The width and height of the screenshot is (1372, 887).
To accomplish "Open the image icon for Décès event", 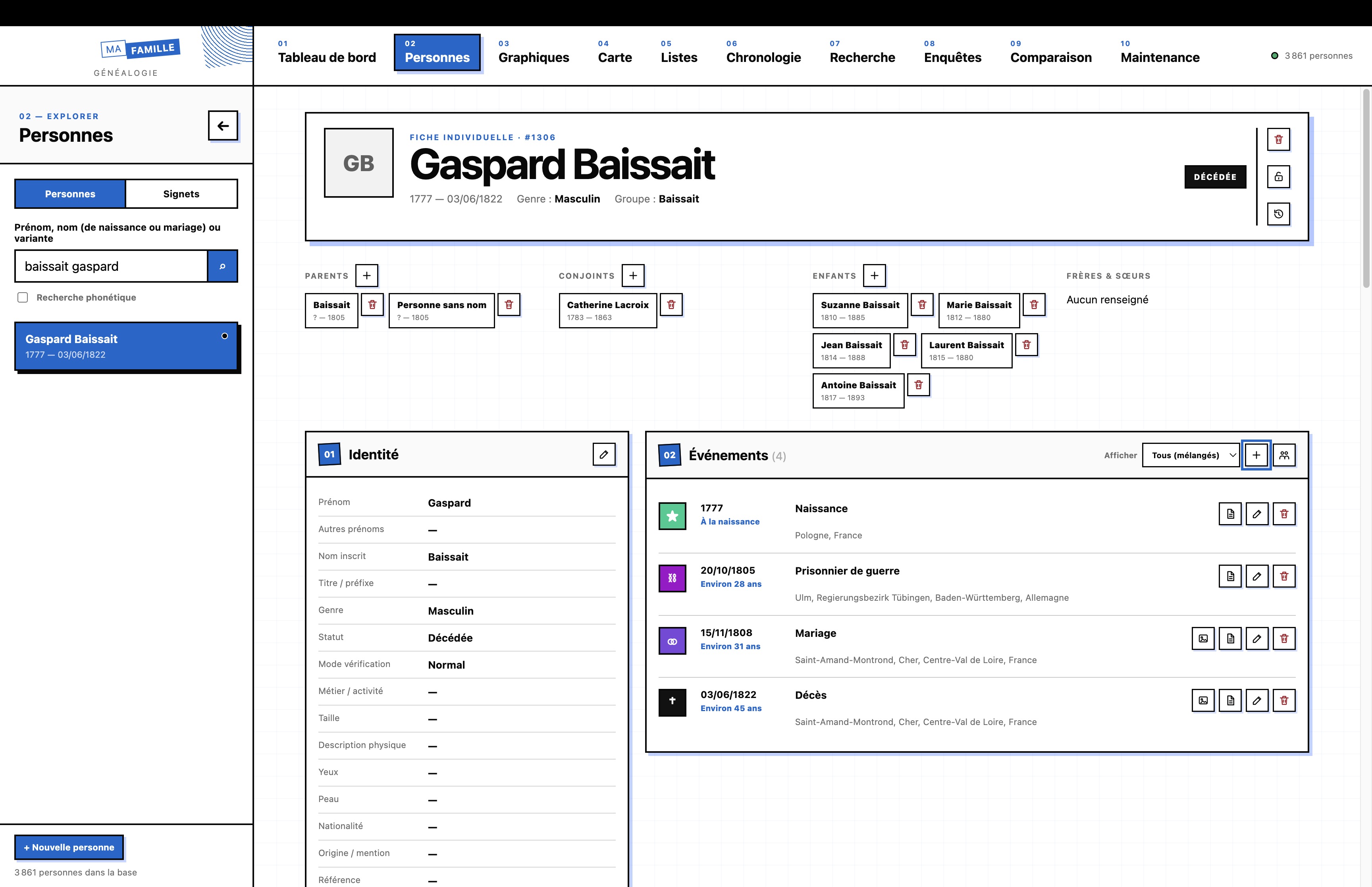I will pos(1203,700).
